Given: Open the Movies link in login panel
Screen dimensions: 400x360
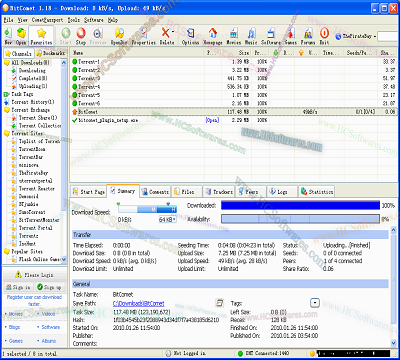Looking at the screenshot, I should (x=15, y=314).
